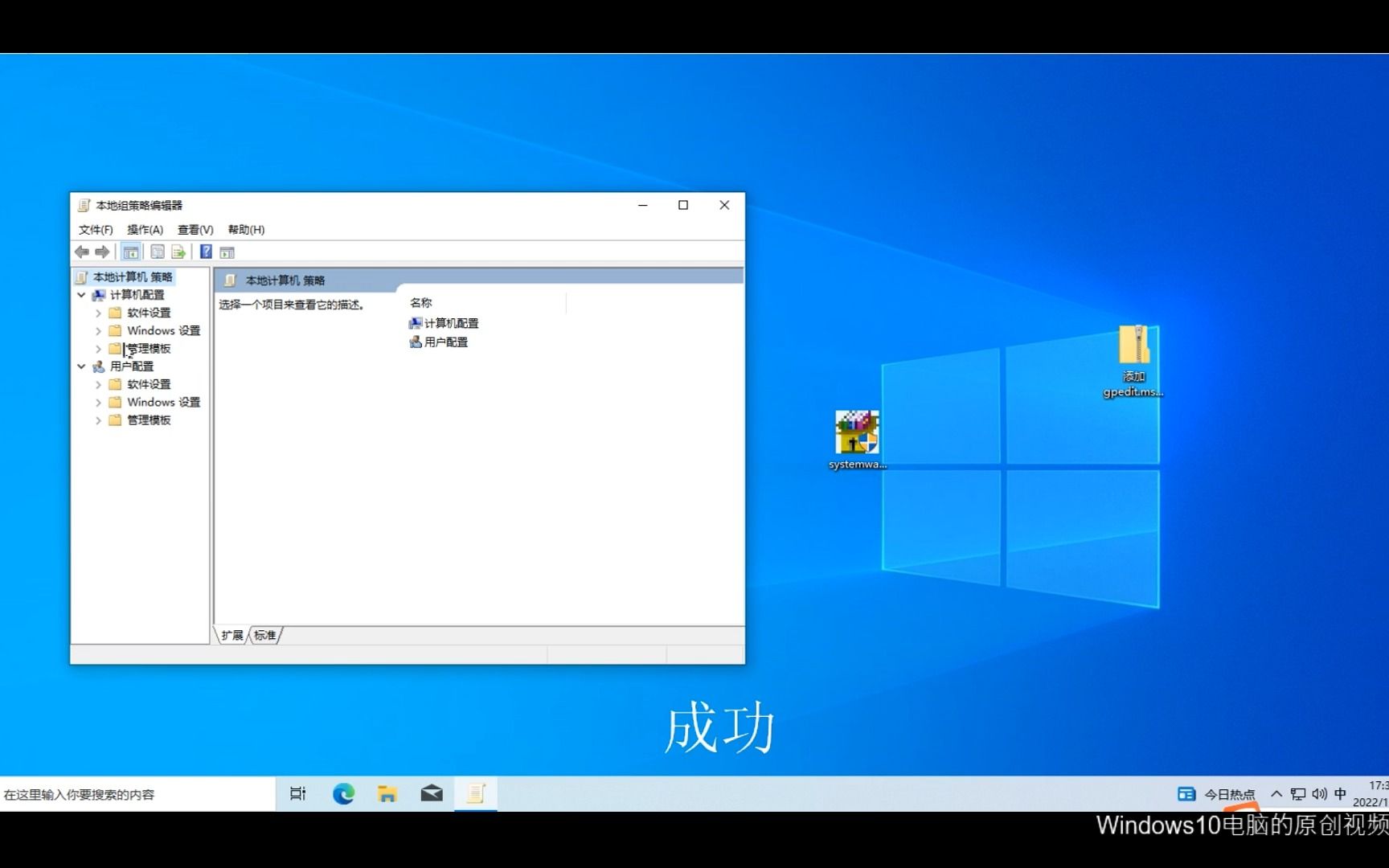
Task: Select 管理模板 under 用户配置
Action: point(147,420)
